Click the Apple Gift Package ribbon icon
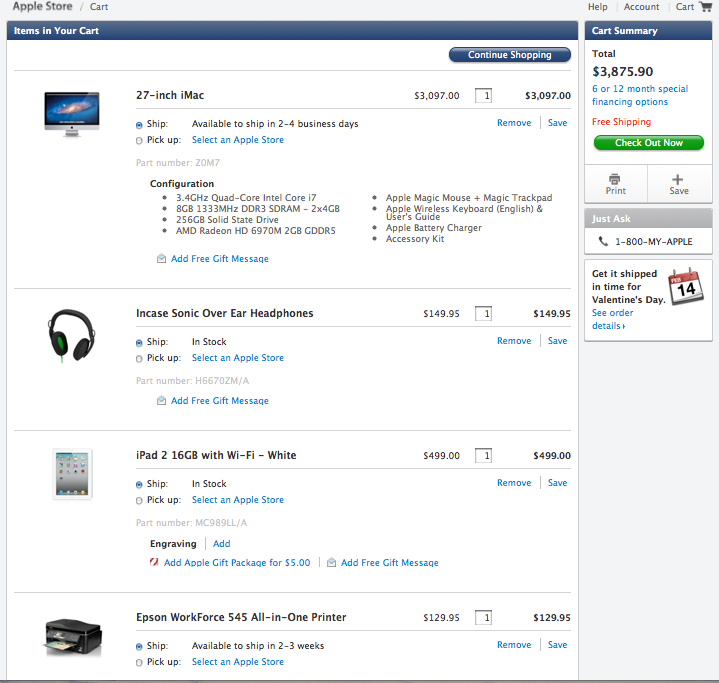 pos(154,562)
